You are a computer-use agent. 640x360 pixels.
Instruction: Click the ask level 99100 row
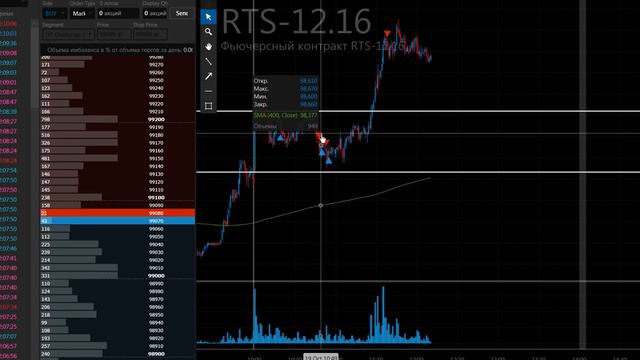tap(118, 198)
